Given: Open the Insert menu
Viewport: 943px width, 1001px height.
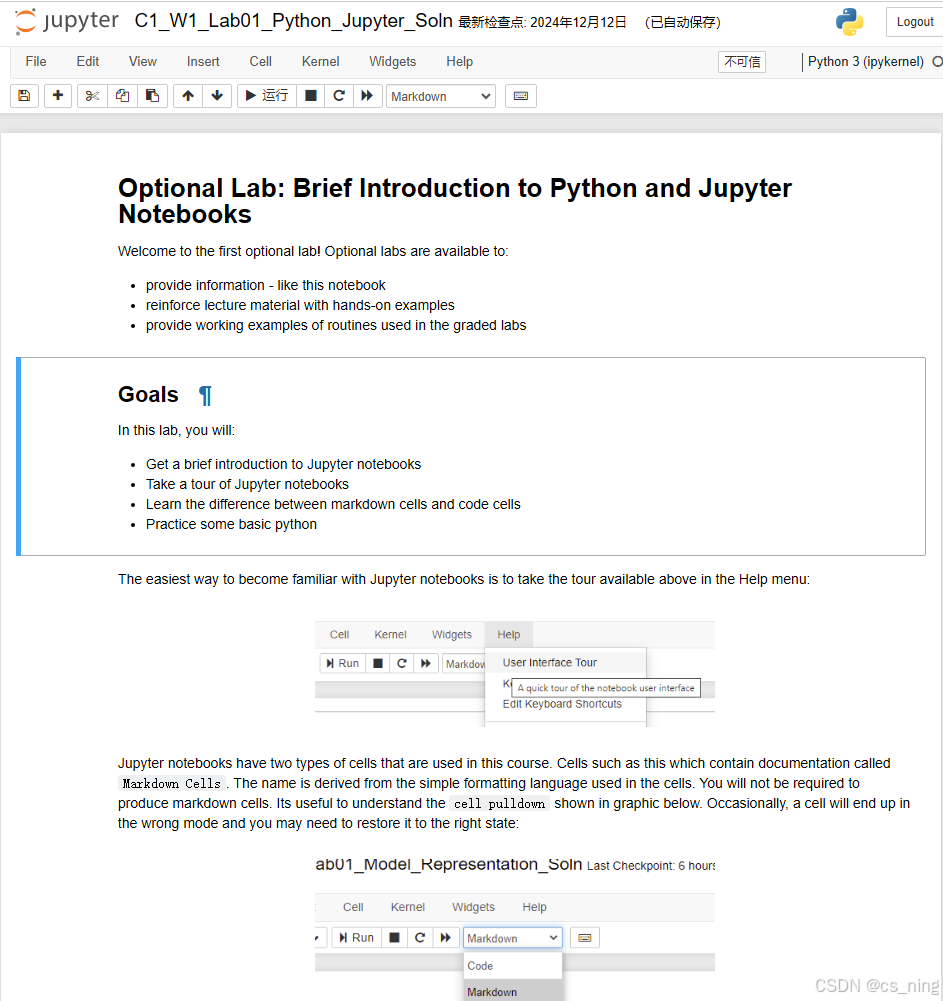Looking at the screenshot, I should coord(203,61).
